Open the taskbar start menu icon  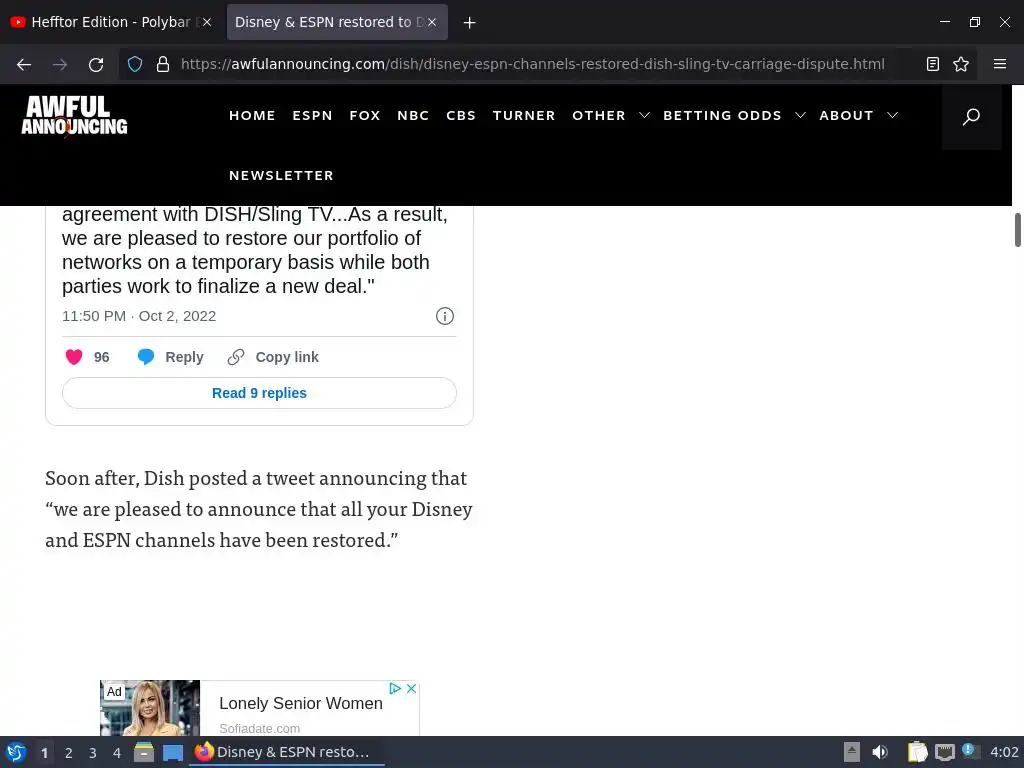(16, 752)
